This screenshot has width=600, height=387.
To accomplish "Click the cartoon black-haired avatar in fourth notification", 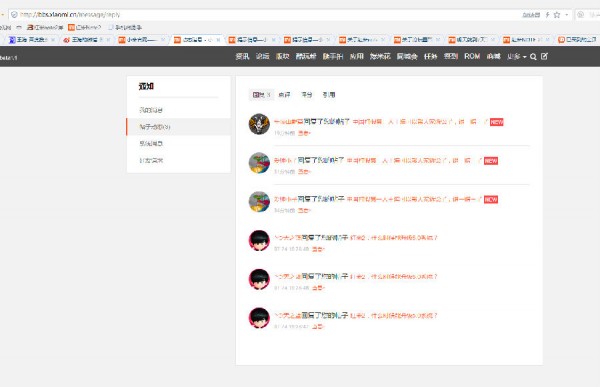I will click(x=259, y=240).
